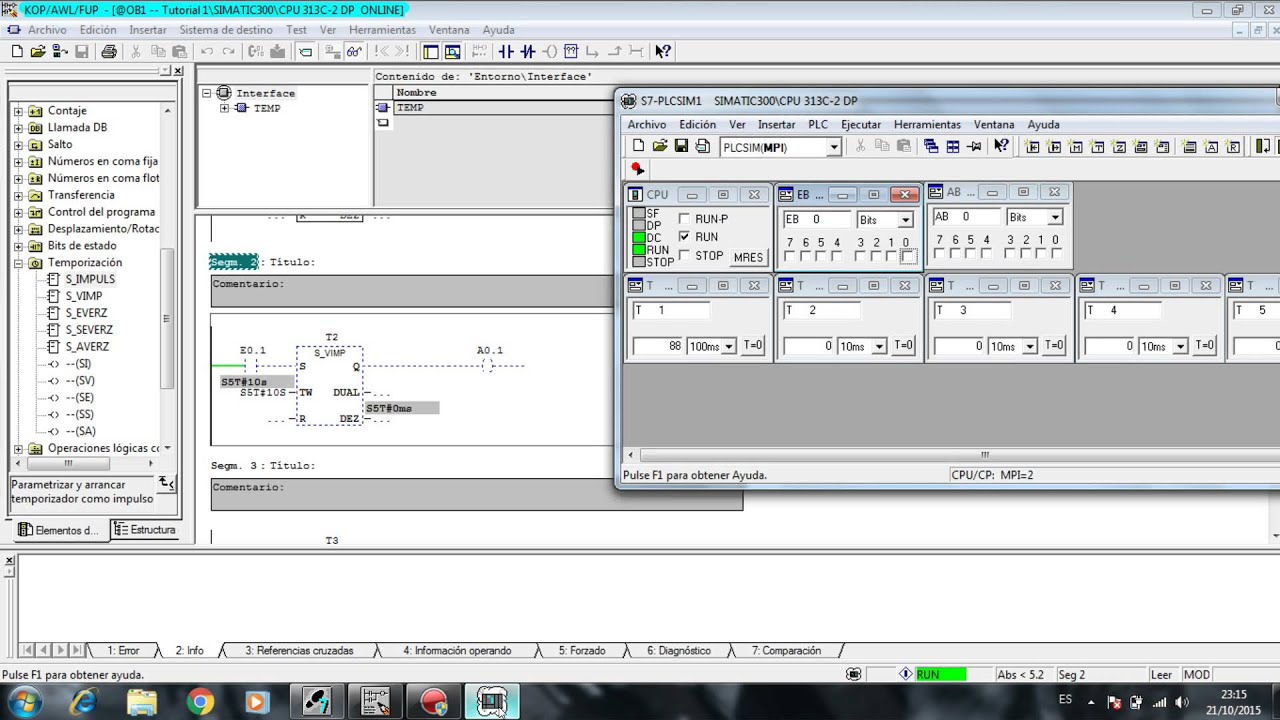Screen dimensions: 1280x720
Task: Expand the Contaje folder in element tree
Action: click(18, 111)
